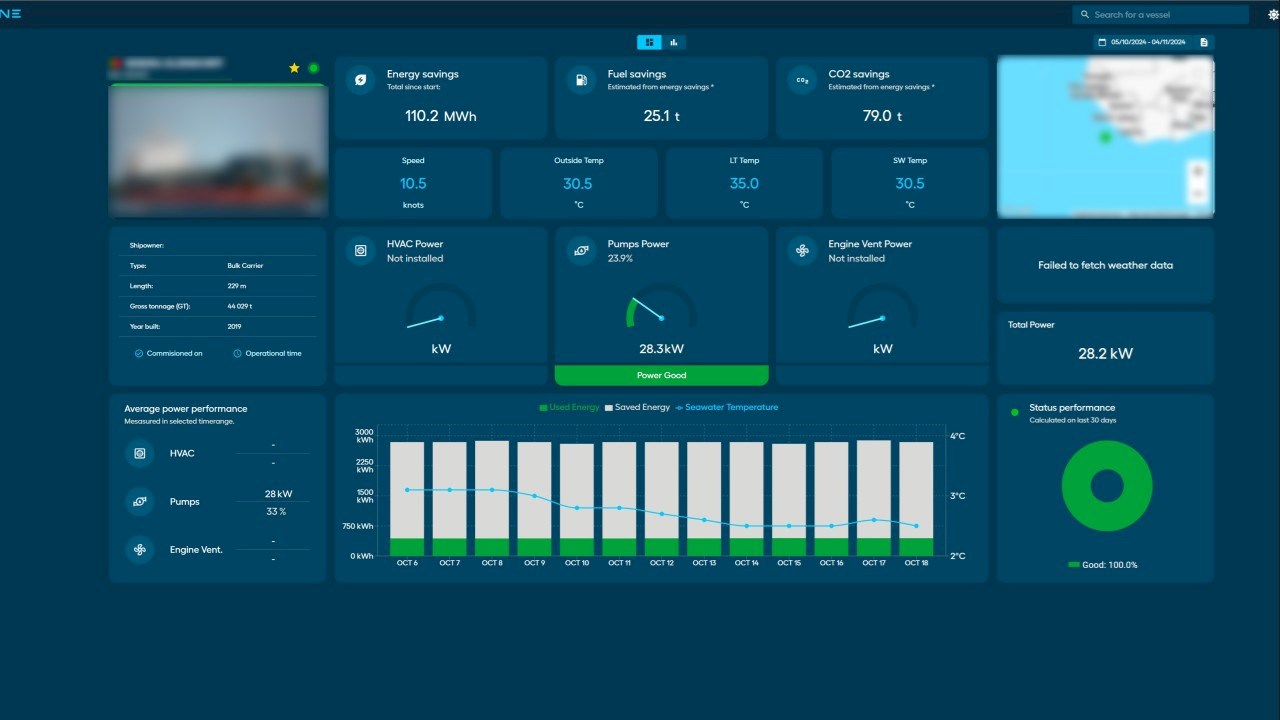Toggle Seawater Temperature line in legend

tap(726, 407)
